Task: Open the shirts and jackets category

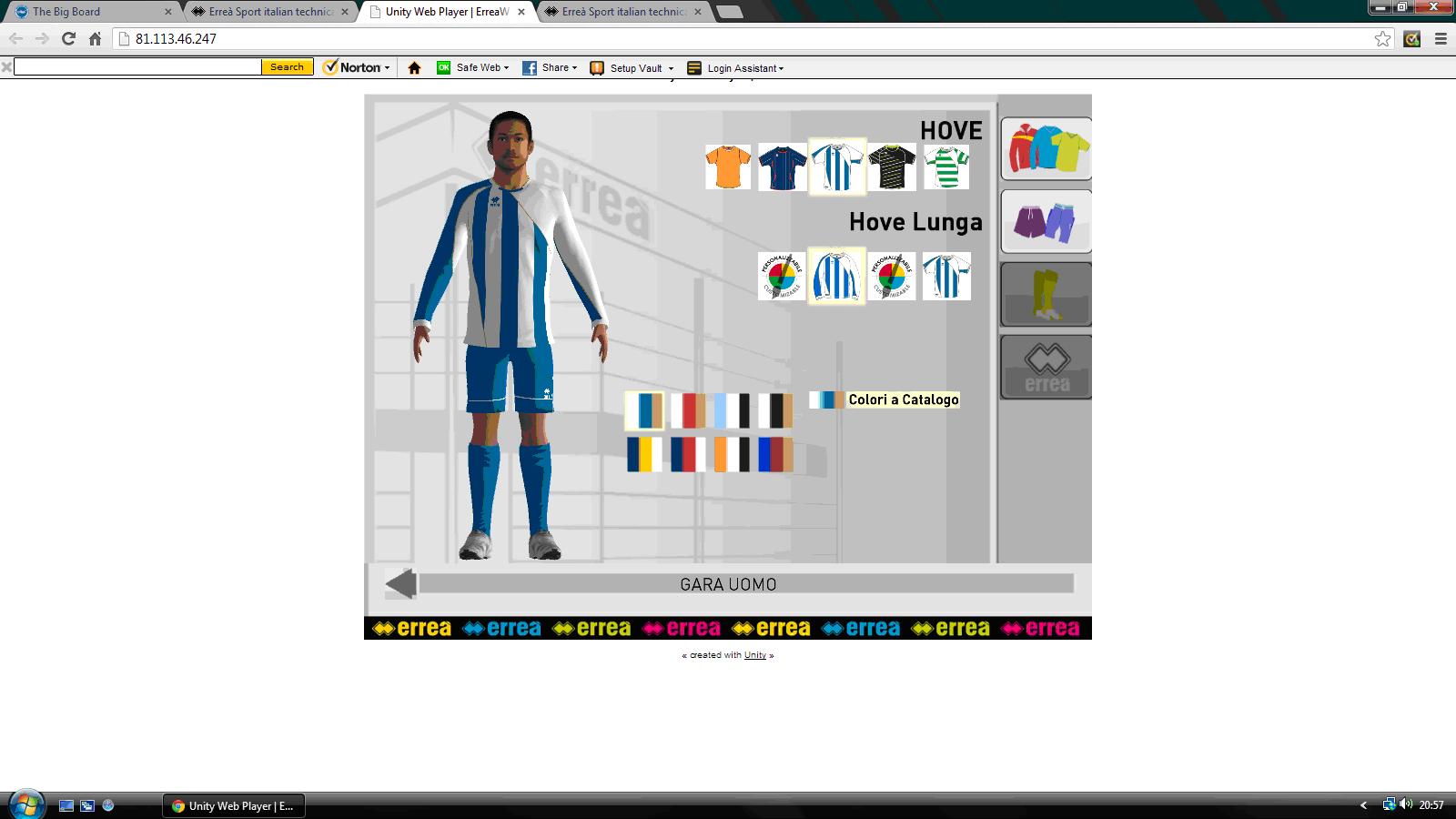Action: click(1046, 148)
